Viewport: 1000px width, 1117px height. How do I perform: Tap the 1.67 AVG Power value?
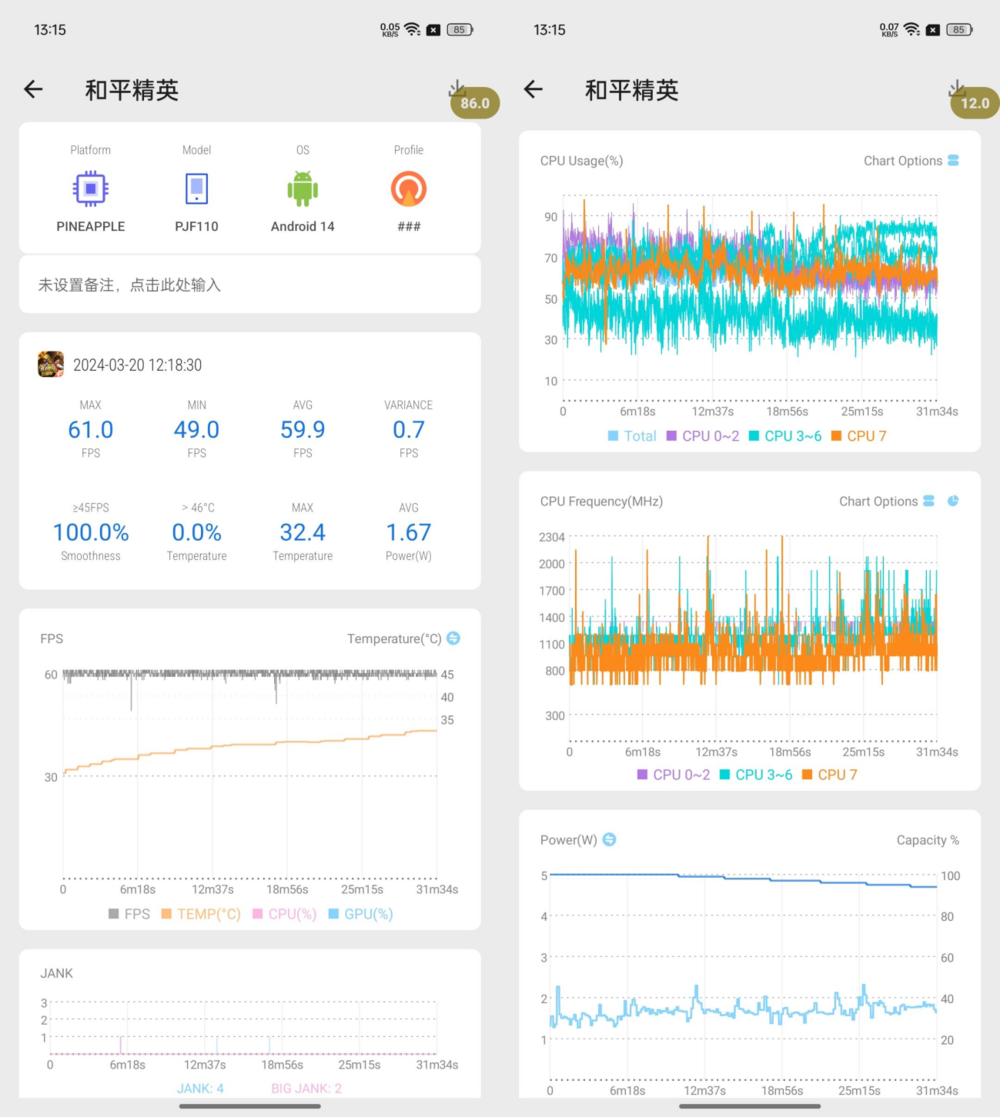[408, 532]
